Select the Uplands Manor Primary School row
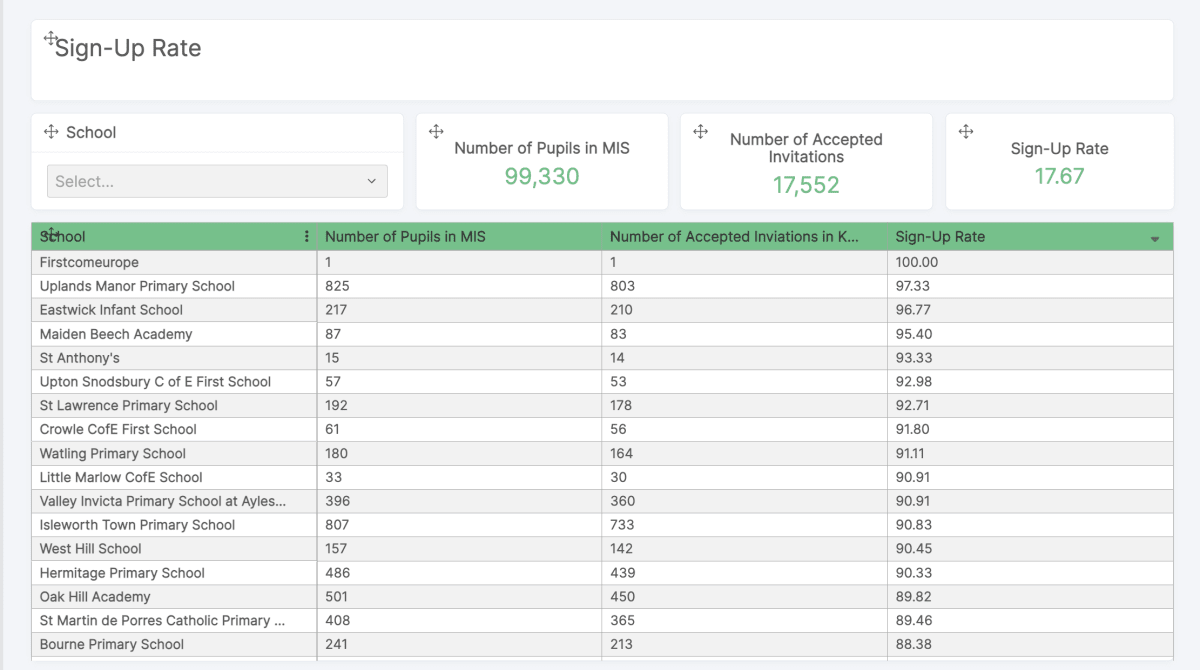This screenshot has width=1200, height=670. (137, 286)
